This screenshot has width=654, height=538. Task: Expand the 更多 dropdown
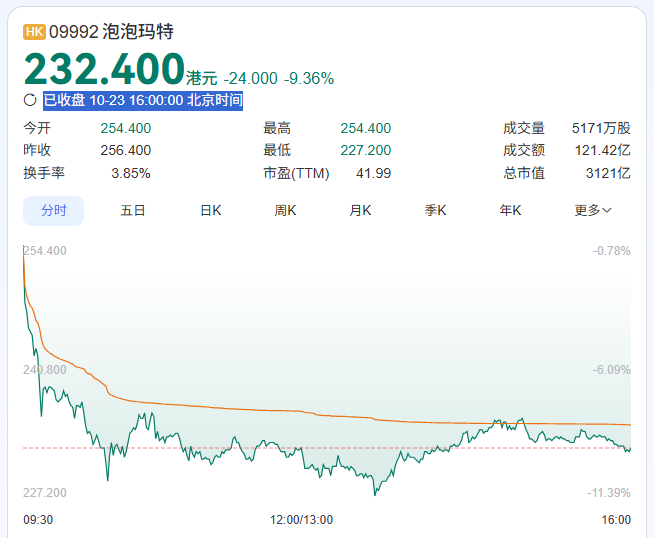click(x=593, y=211)
